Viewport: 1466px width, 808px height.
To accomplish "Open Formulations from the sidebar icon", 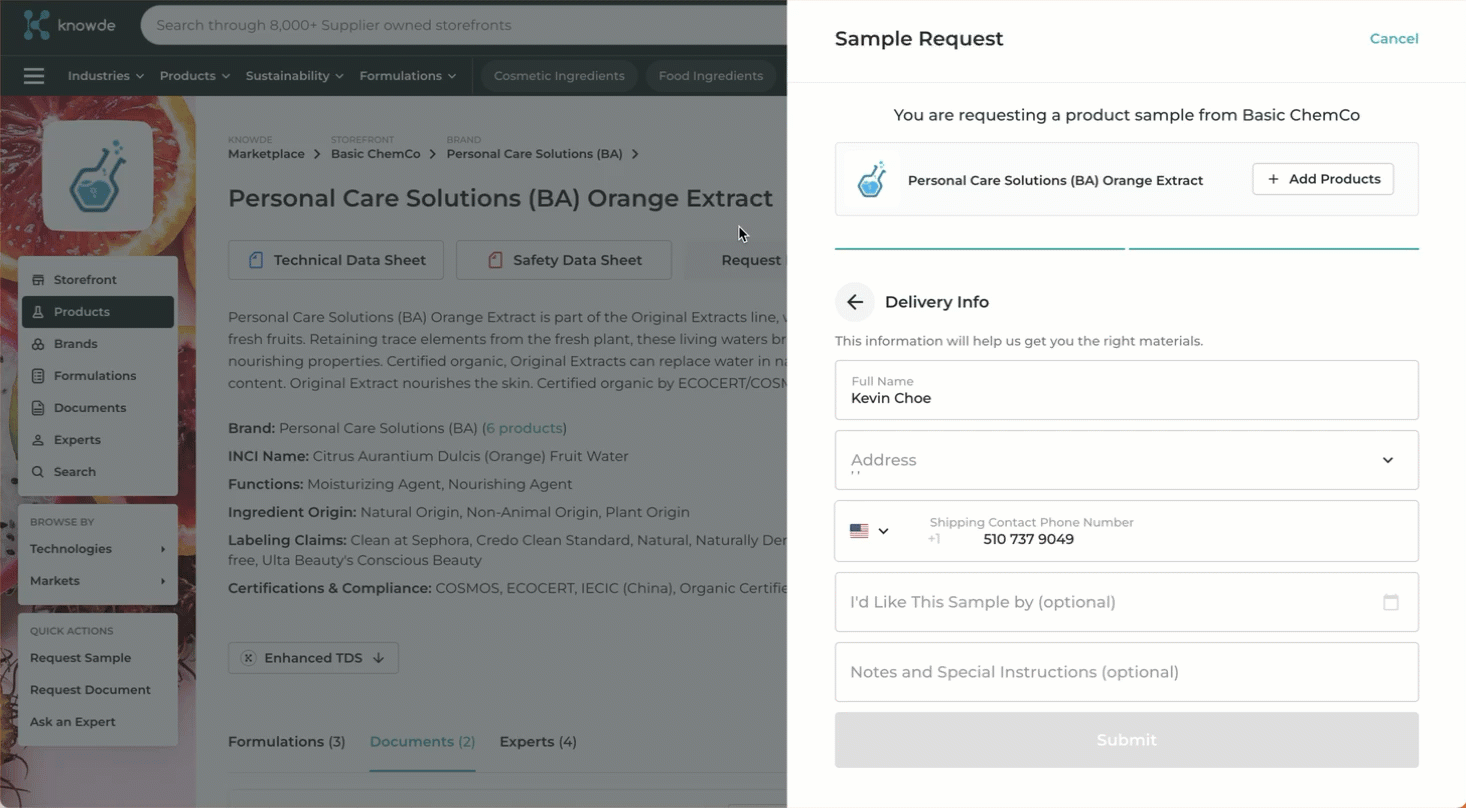I will 38,376.
